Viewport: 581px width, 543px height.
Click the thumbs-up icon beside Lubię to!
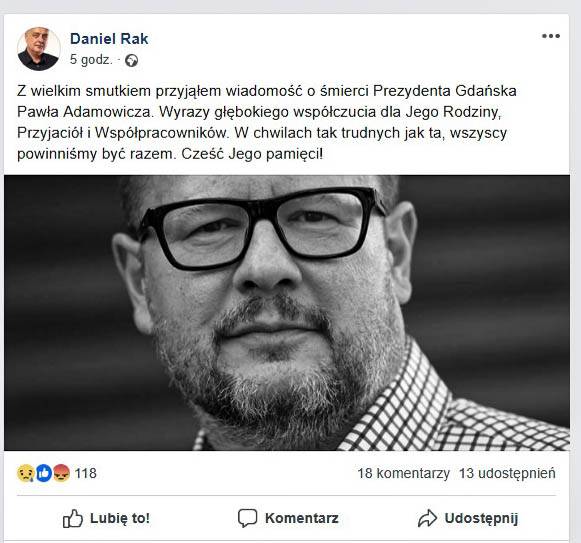tap(73, 518)
